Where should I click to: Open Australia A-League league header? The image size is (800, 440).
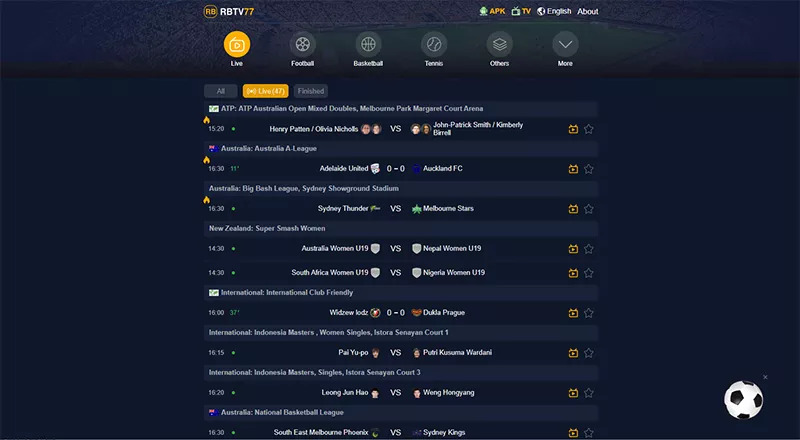point(401,149)
